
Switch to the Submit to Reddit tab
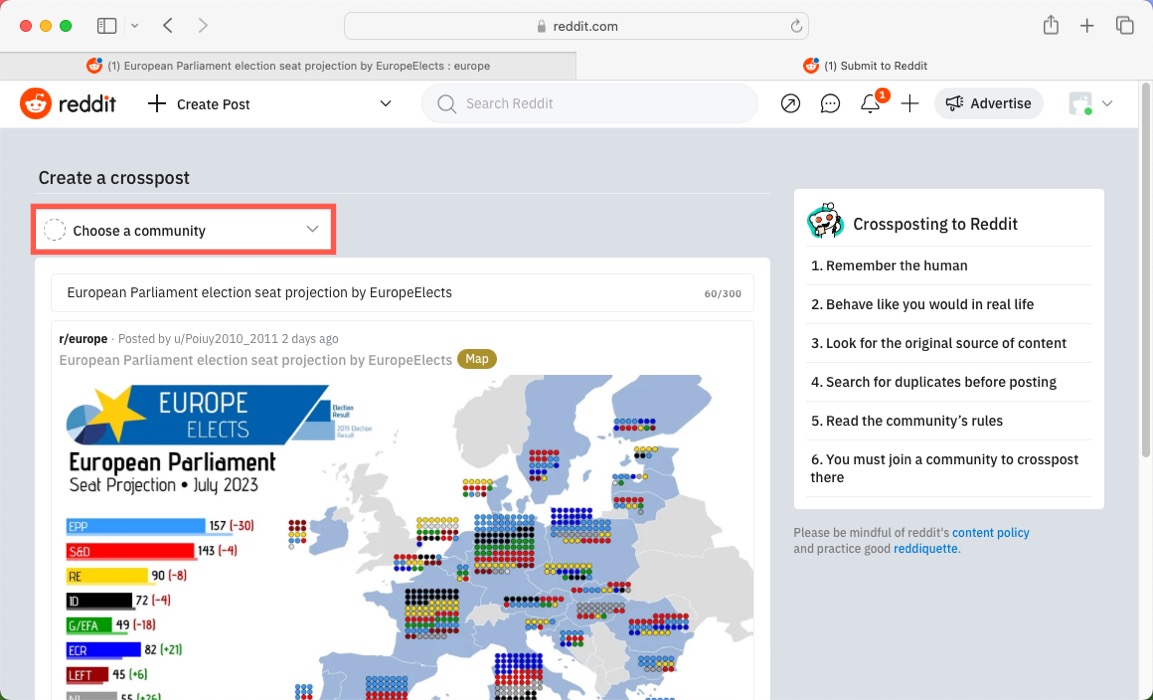click(x=865, y=66)
